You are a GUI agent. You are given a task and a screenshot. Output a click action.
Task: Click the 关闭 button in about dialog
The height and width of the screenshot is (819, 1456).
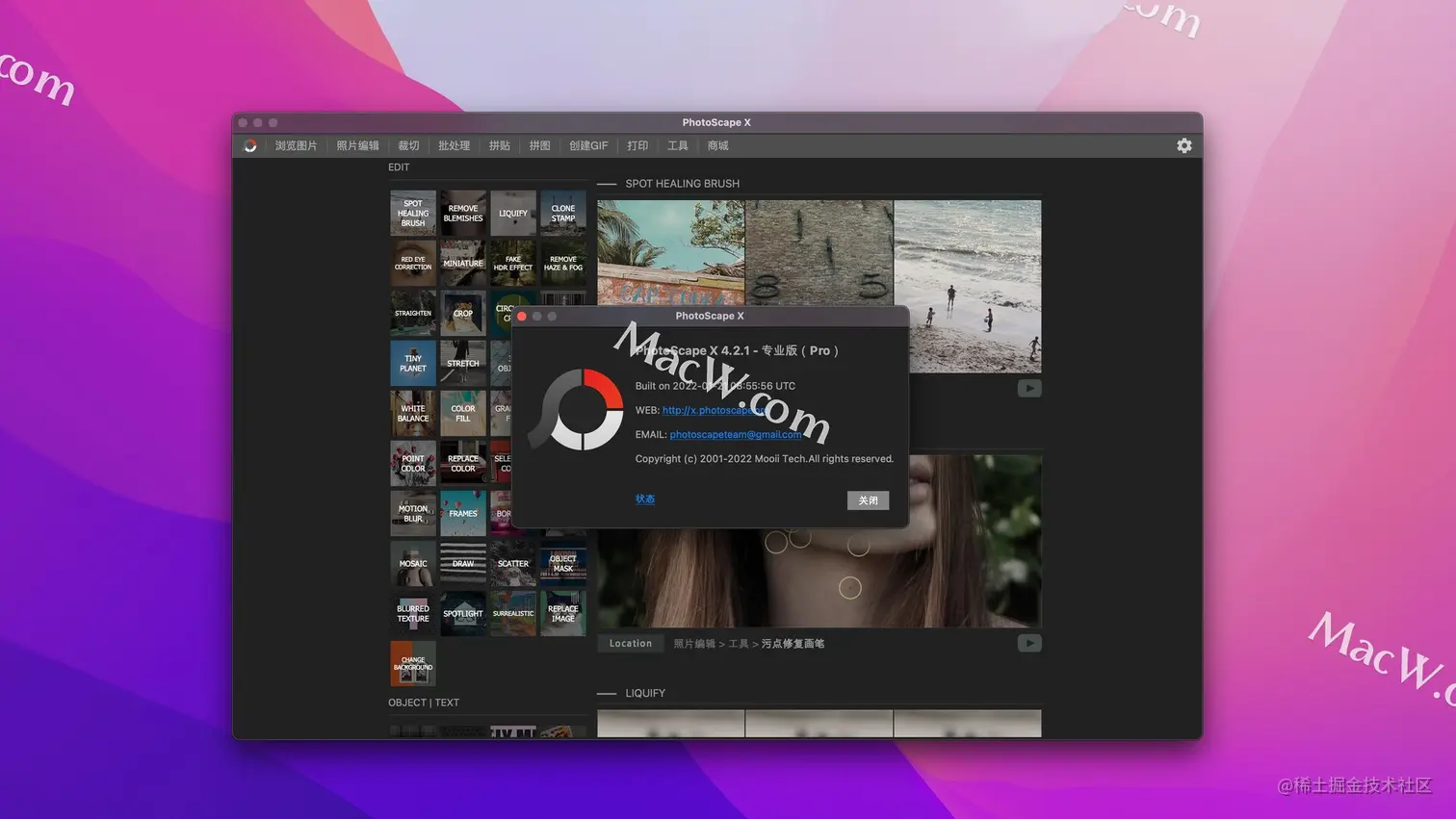pyautogui.click(x=868, y=500)
